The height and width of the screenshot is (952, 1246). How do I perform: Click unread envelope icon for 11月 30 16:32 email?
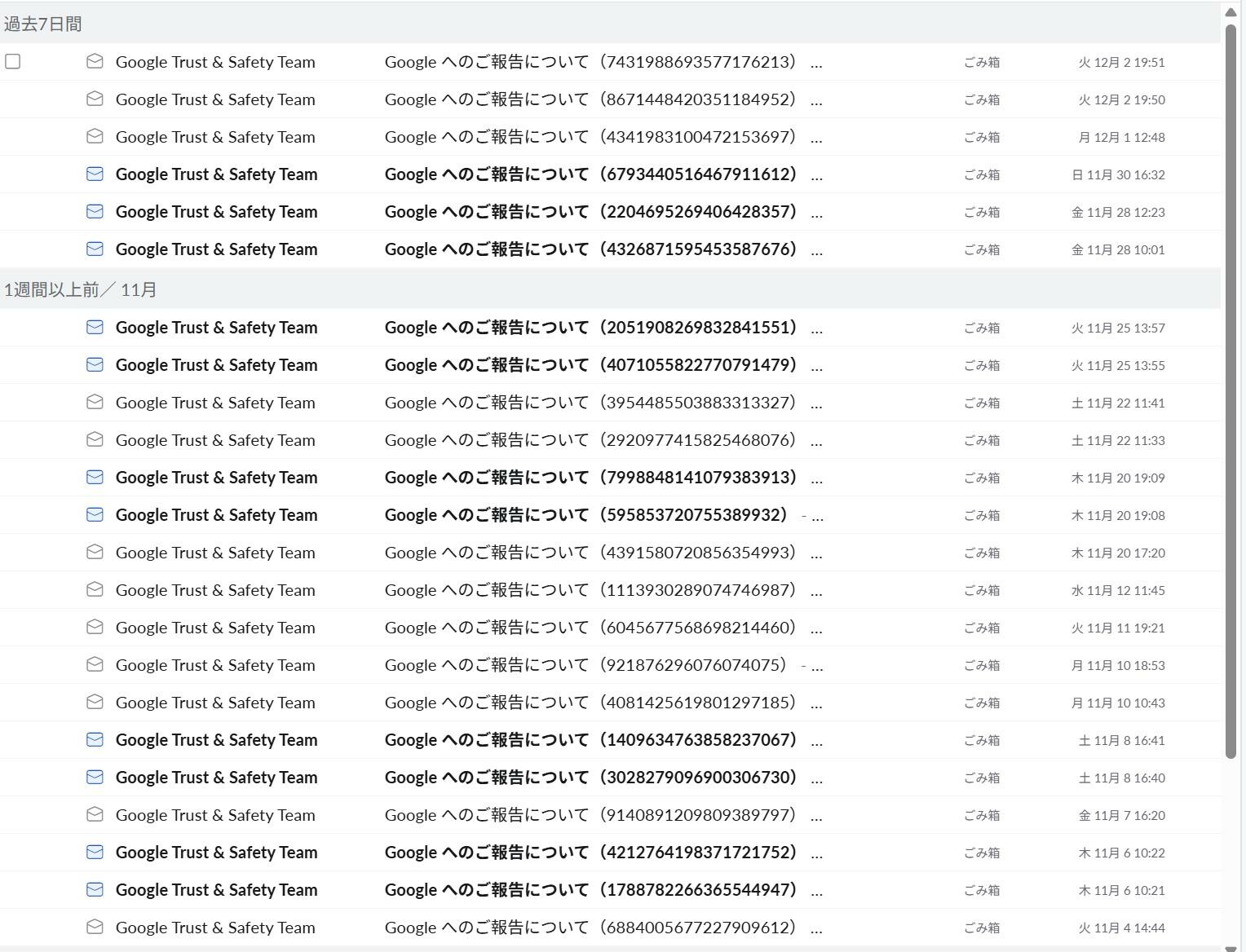(x=95, y=174)
